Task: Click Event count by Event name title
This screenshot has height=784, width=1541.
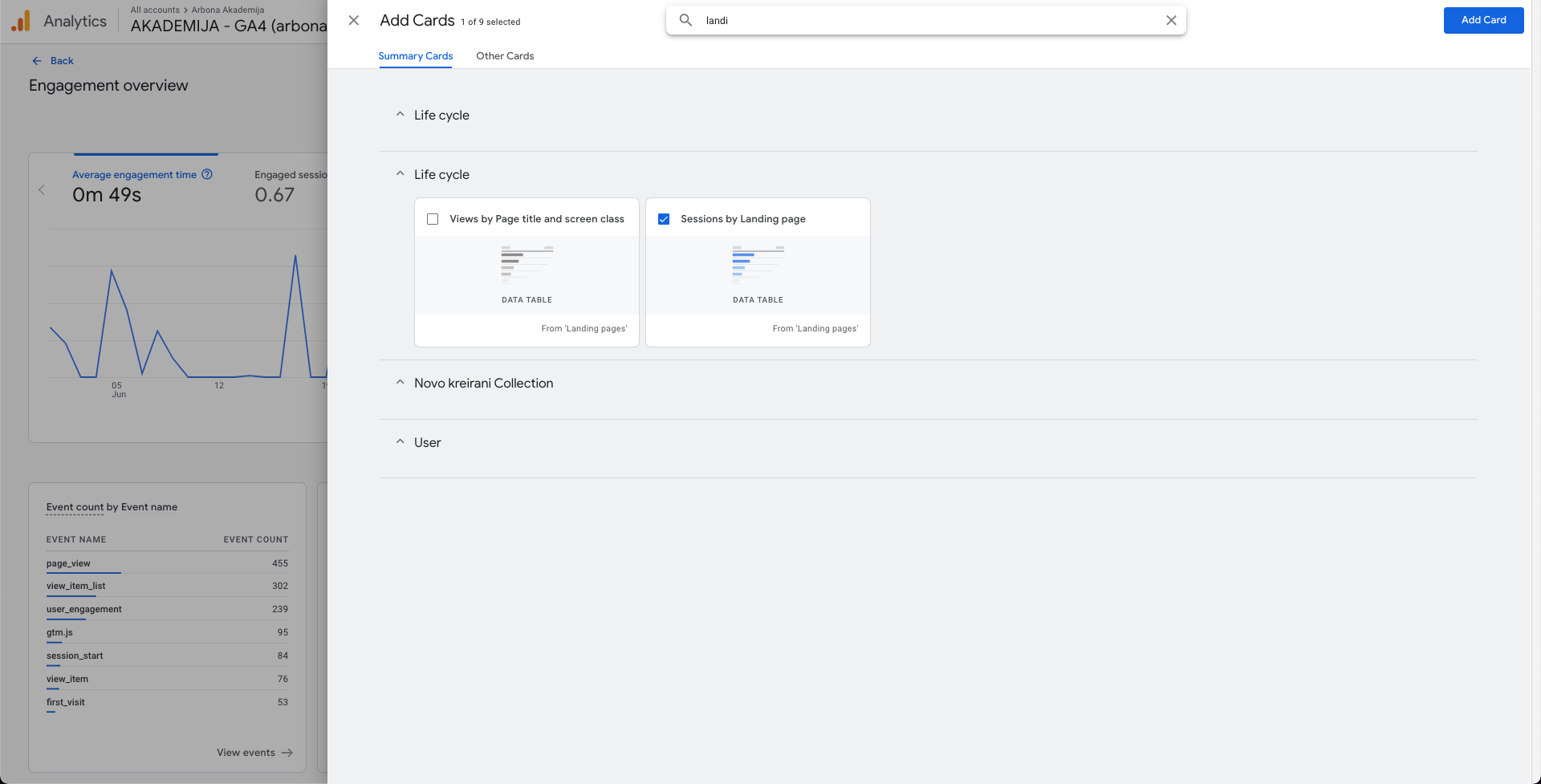Action: [112, 507]
